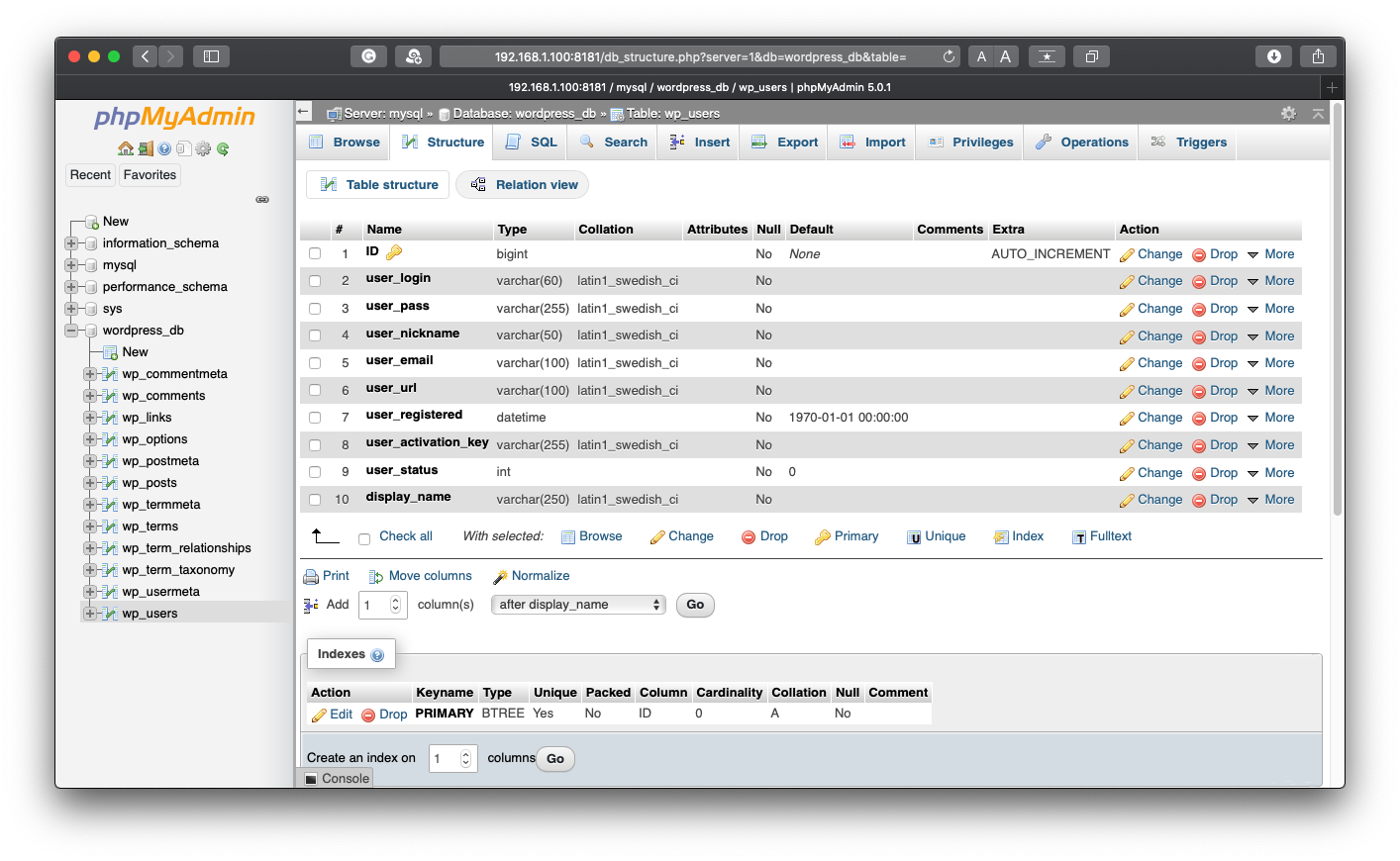This screenshot has width=1400, height=861.
Task: Expand wp_posts table in tree
Action: pos(90,483)
